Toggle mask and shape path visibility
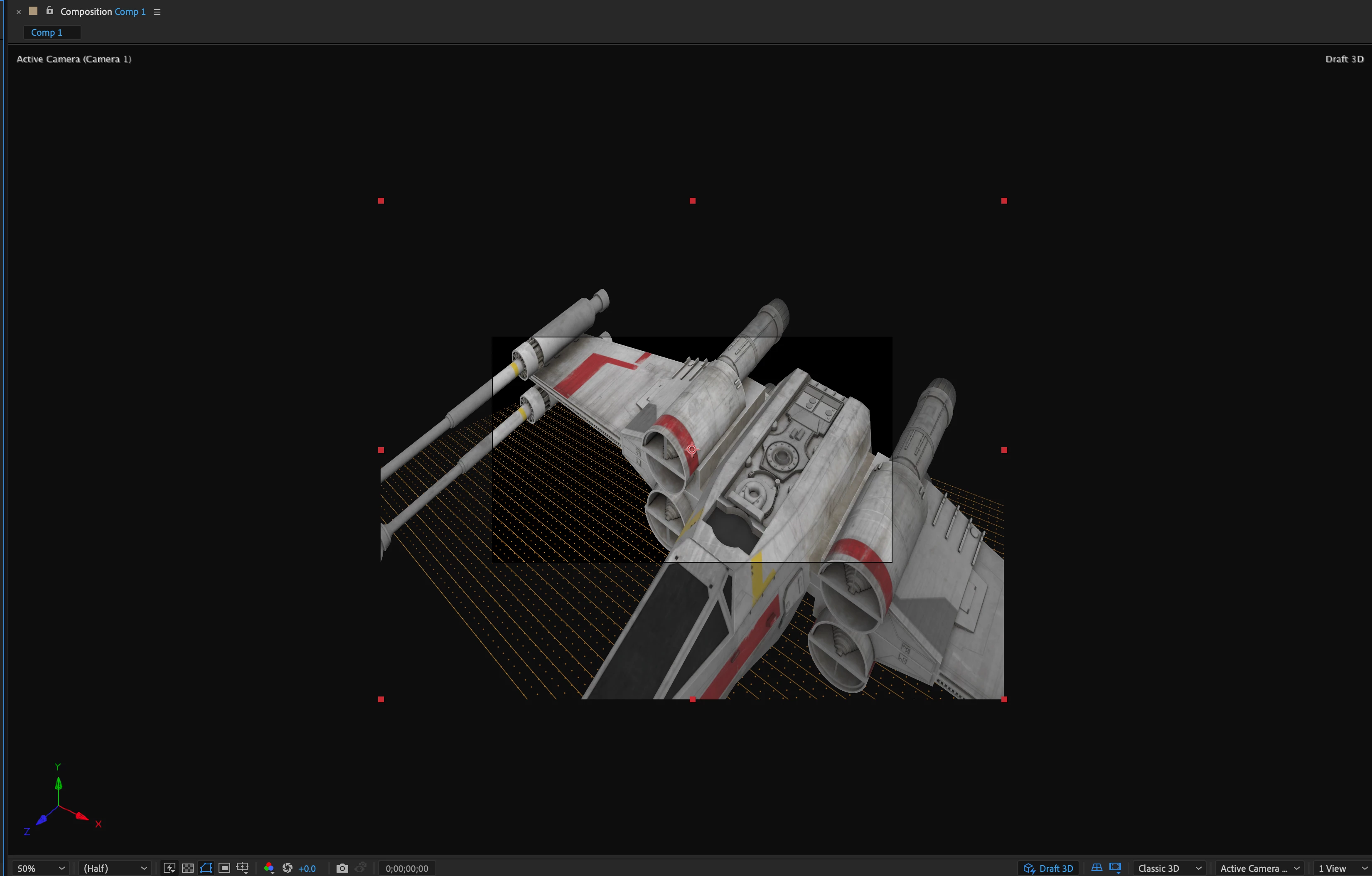Viewport: 1372px width, 876px height. pos(206,867)
